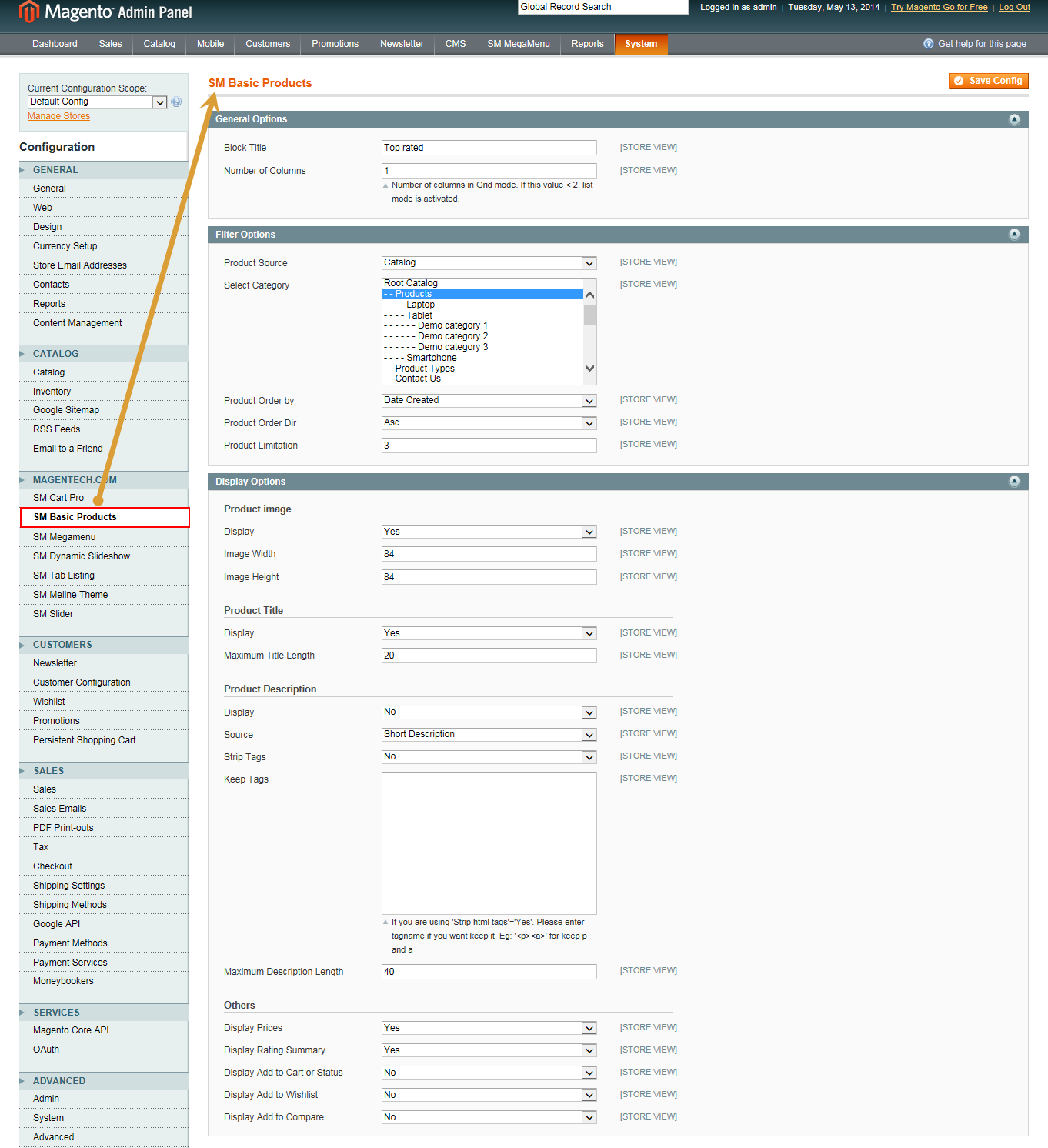Viewport: 1048px width, 1148px height.
Task: Collapse the ADVANCED sidebar section
Action: point(104,1081)
